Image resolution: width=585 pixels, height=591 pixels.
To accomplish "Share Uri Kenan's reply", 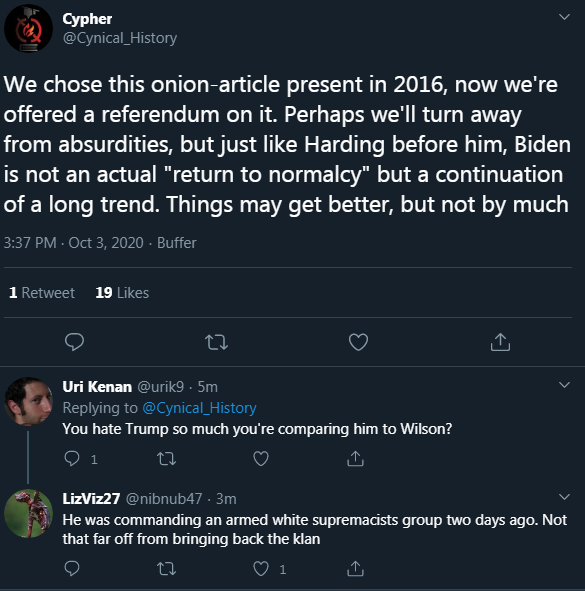I will point(355,459).
